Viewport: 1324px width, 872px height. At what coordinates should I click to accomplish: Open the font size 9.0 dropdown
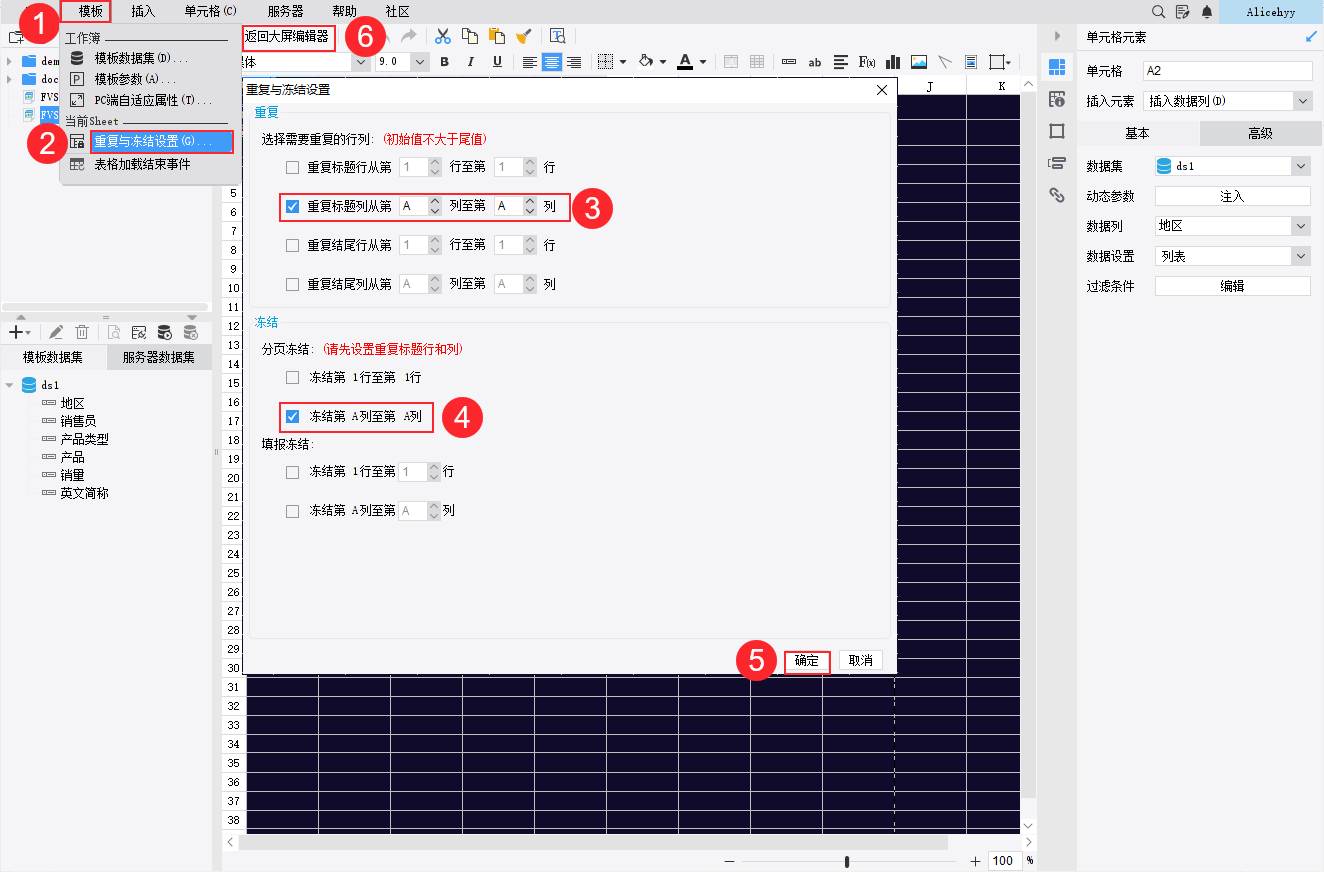click(419, 62)
